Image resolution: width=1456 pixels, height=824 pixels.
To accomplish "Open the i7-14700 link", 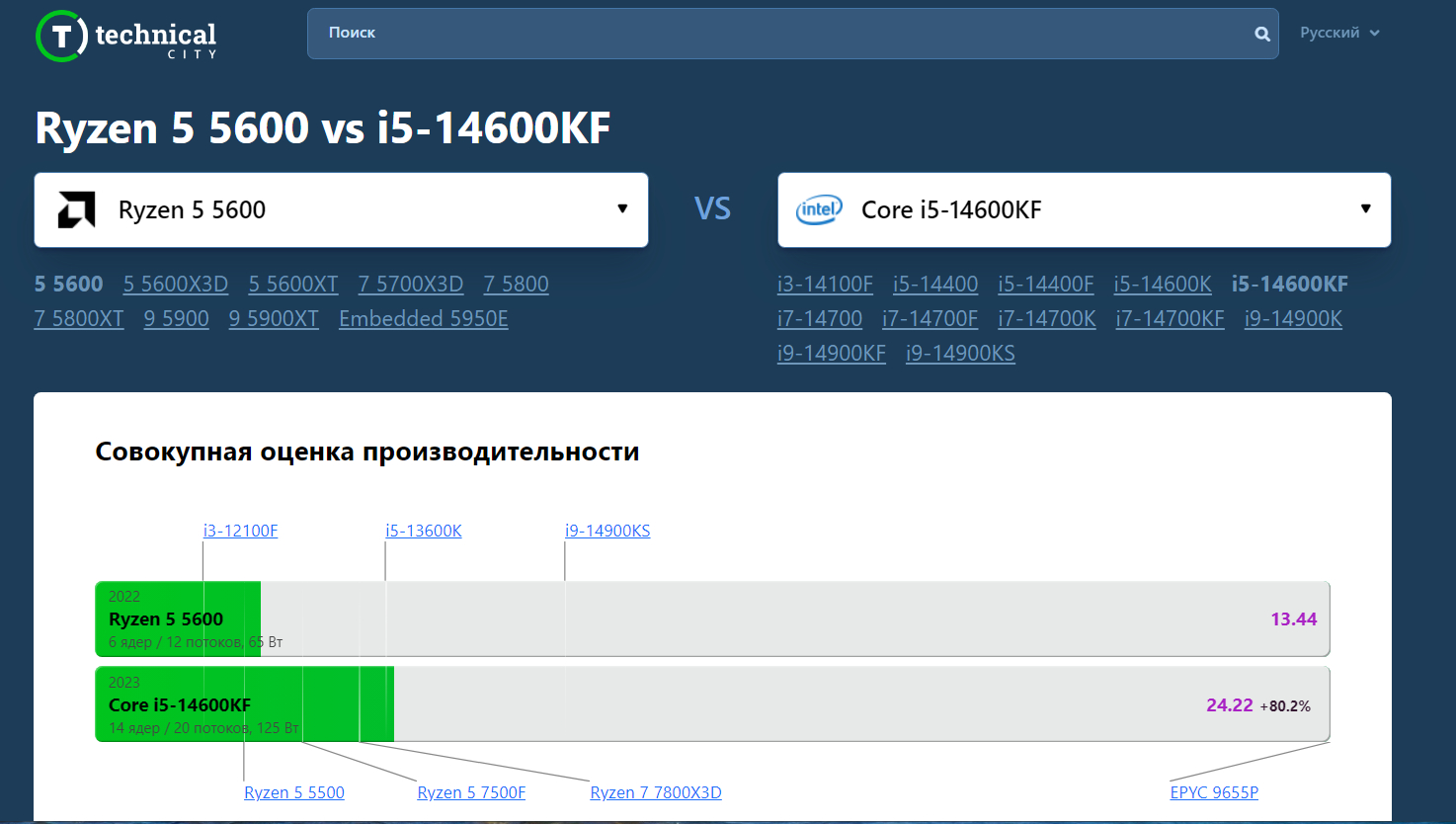I will 820,319.
